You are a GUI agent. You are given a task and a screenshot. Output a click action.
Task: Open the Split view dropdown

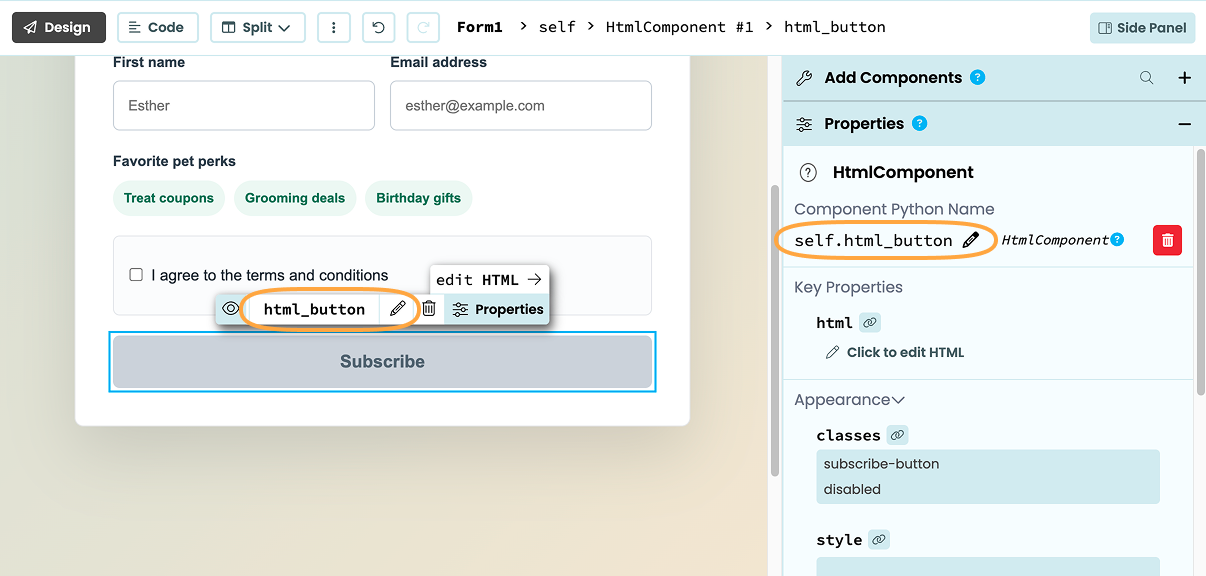click(x=257, y=27)
